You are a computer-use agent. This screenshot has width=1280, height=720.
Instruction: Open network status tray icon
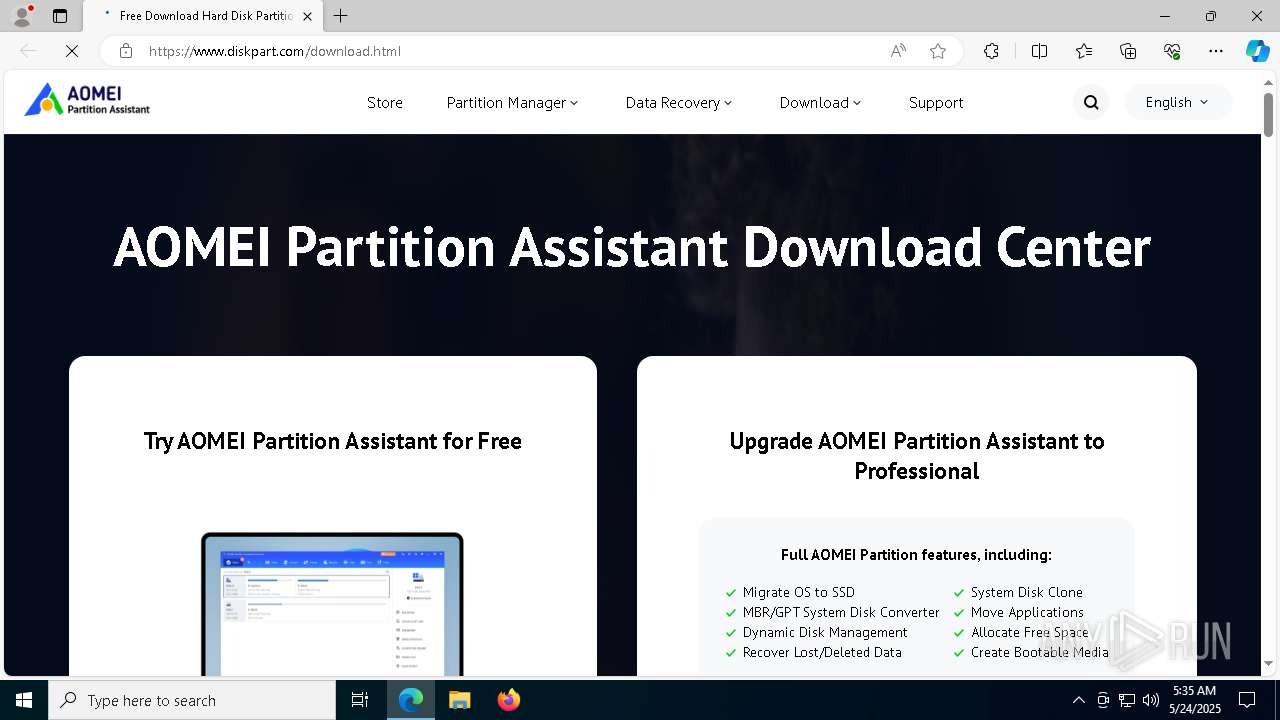pos(1127,700)
